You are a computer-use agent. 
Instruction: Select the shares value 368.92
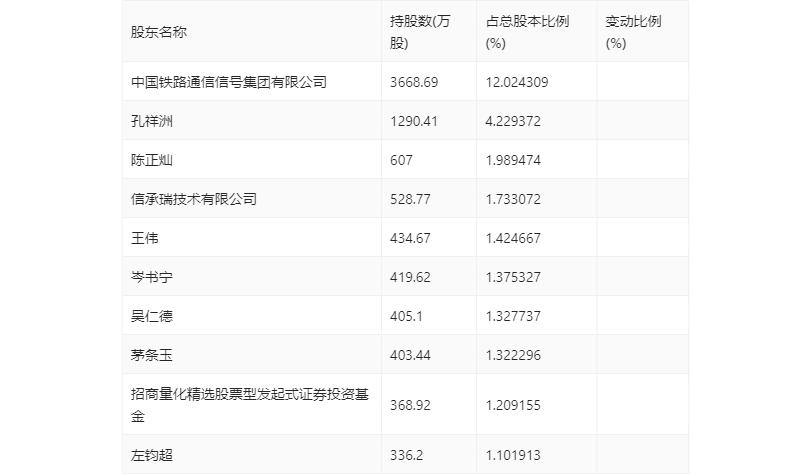click(410, 405)
